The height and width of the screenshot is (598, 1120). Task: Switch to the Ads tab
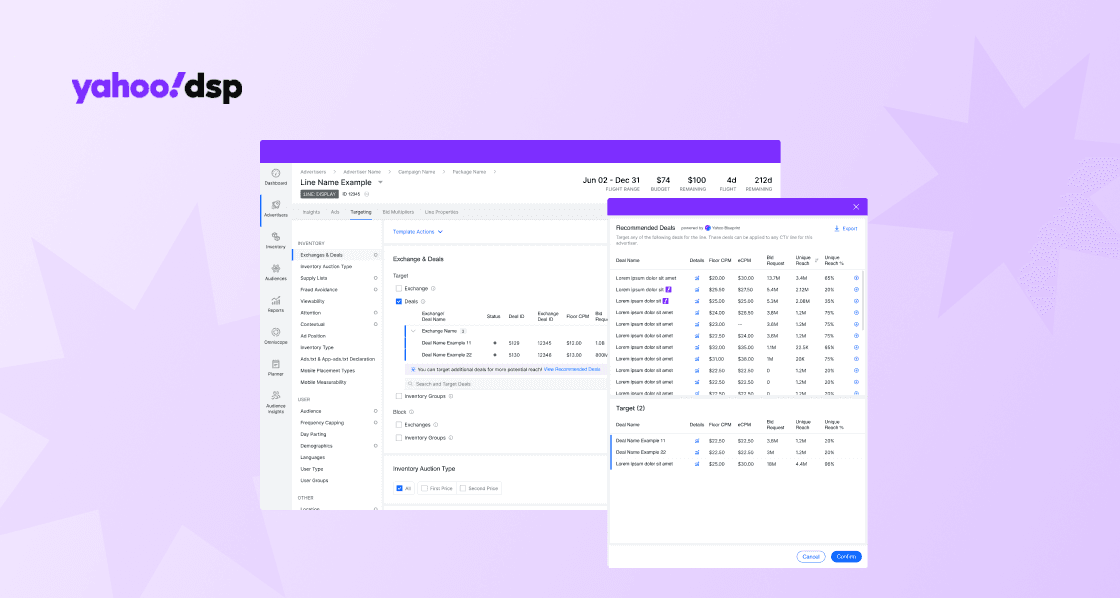point(335,212)
